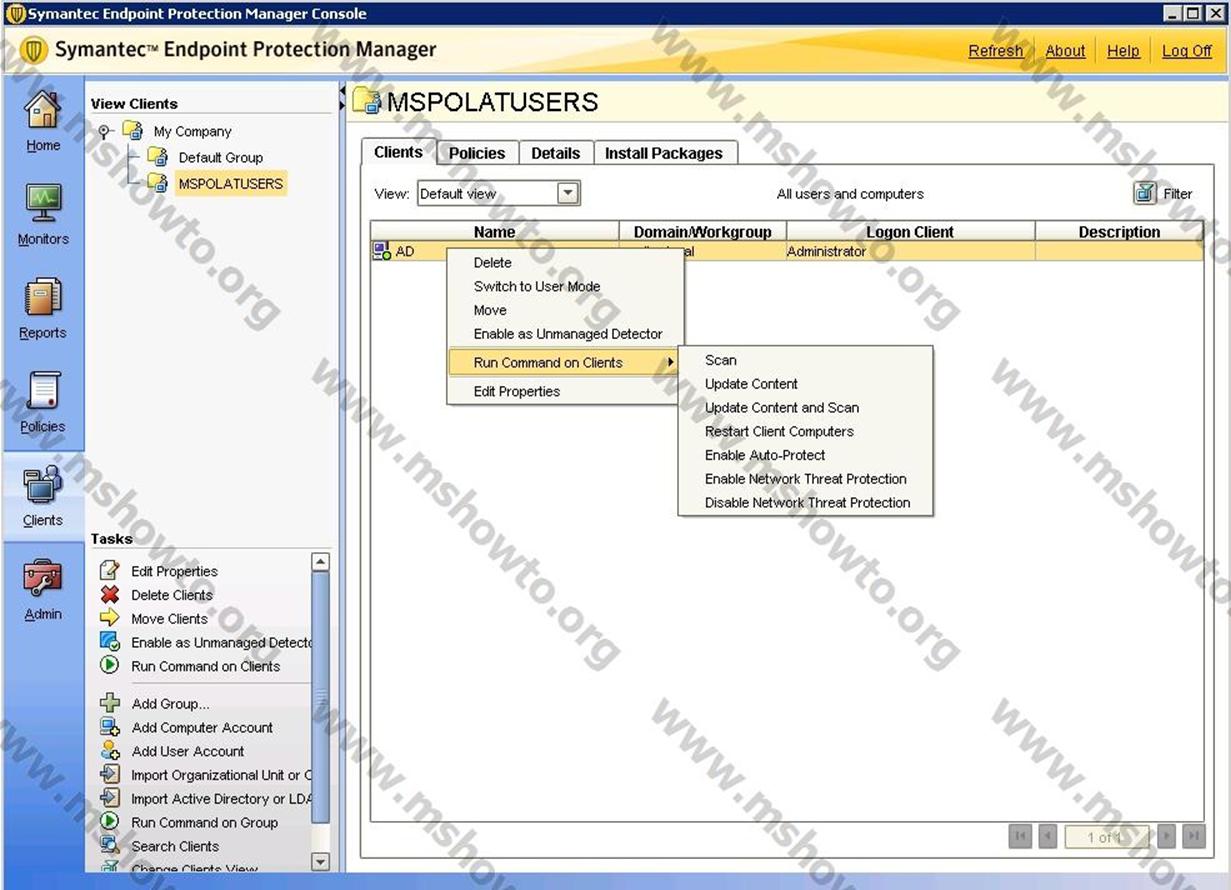Click the My Company folder icon
Viewport: 1231px width, 890px height.
(133, 131)
